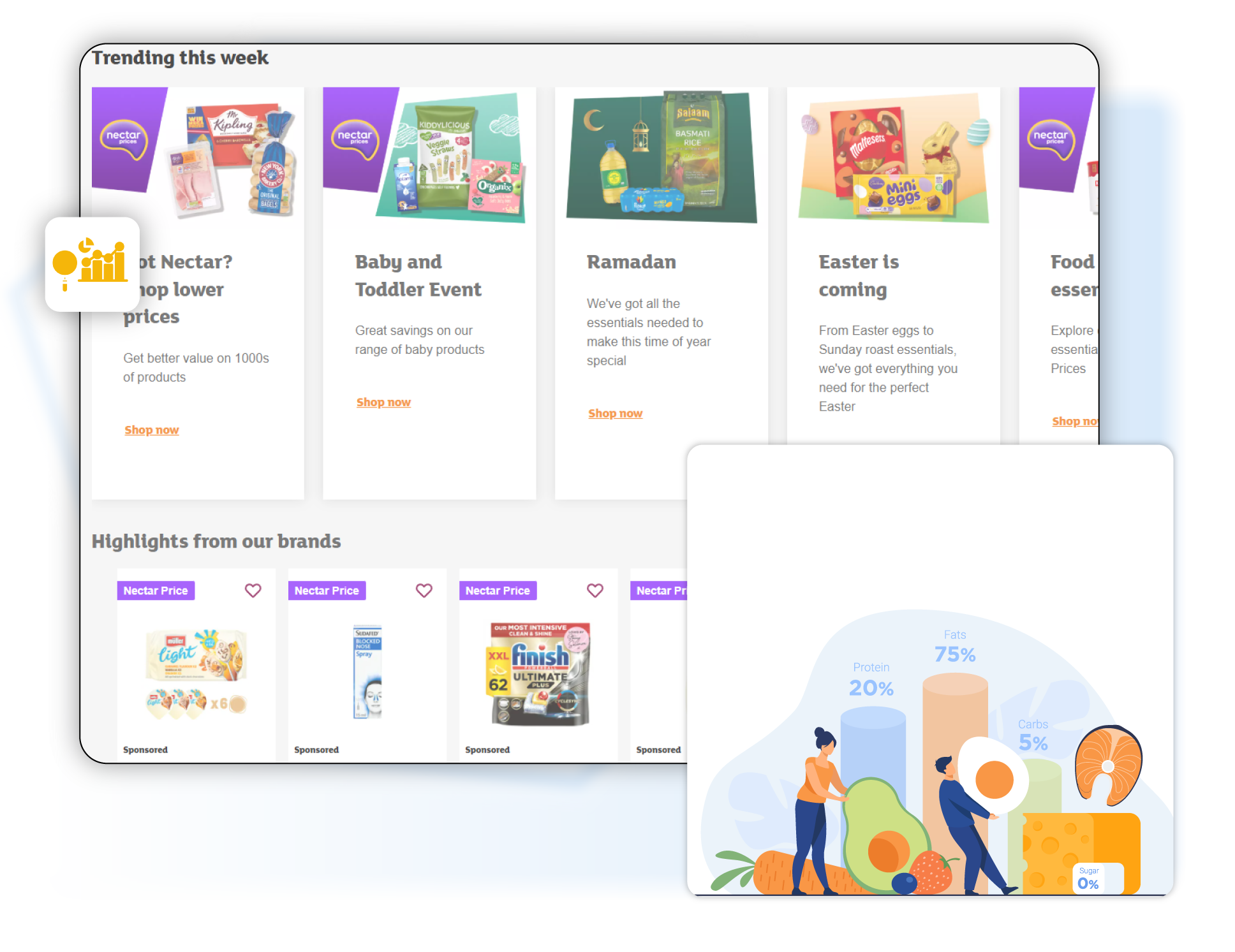The width and height of the screenshot is (1235, 952).
Task: Toggle favourite heart on spray product card
Action: [x=424, y=590]
